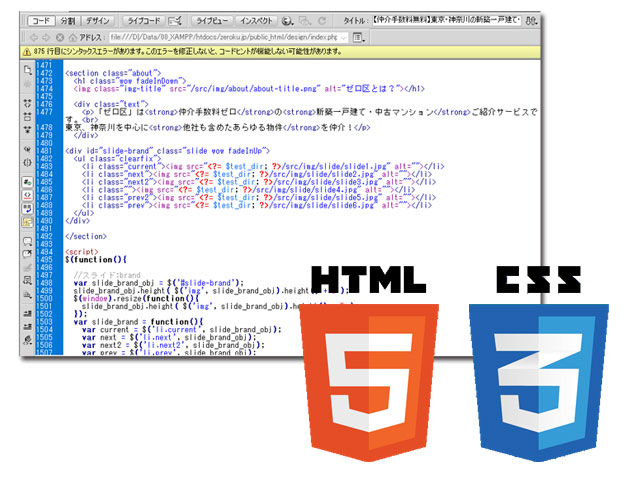Click the visual aids icon beside the globe
Screen dimensions: 640x480
pyautogui.click(x=305, y=21)
